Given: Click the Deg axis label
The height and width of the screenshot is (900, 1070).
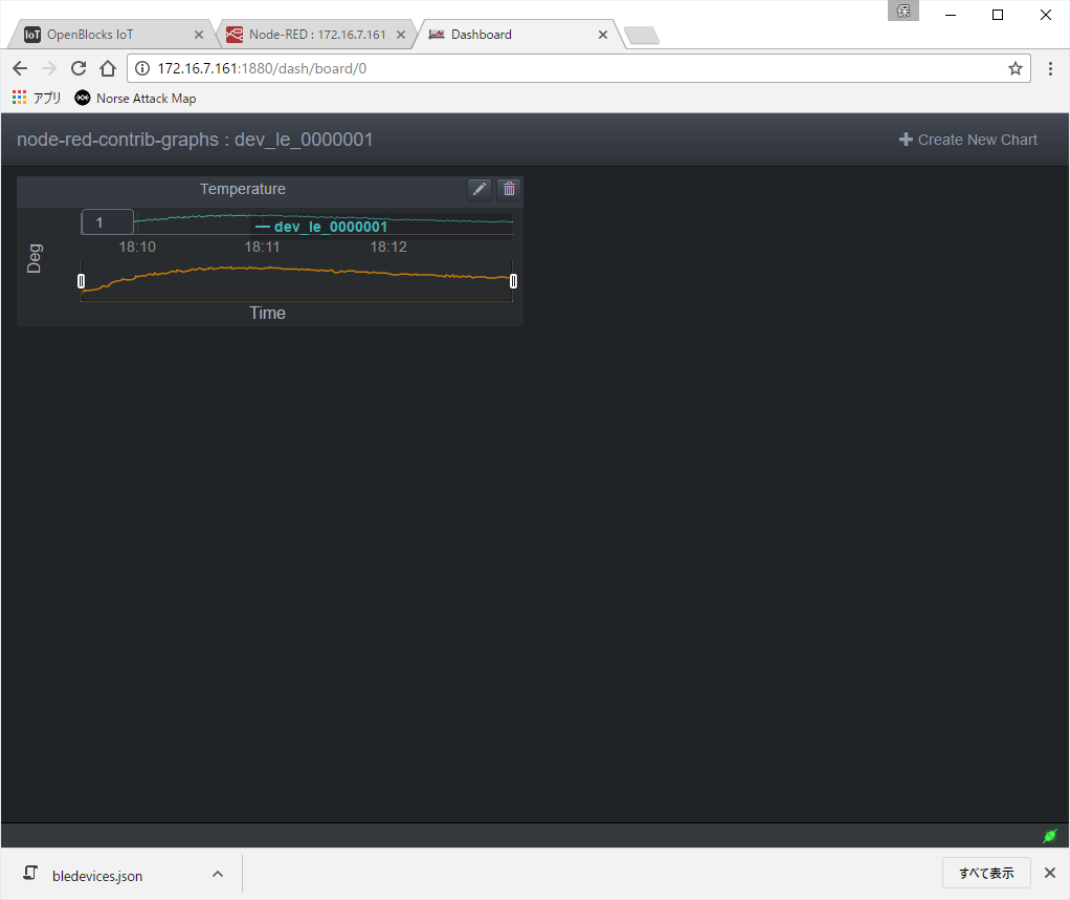Looking at the screenshot, I should point(34,259).
